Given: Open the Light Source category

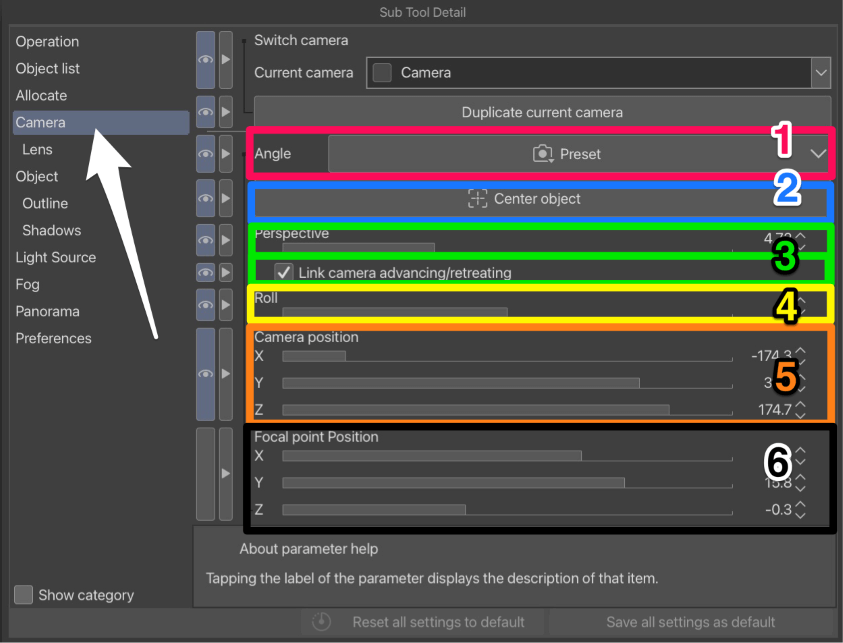Looking at the screenshot, I should (x=56, y=257).
